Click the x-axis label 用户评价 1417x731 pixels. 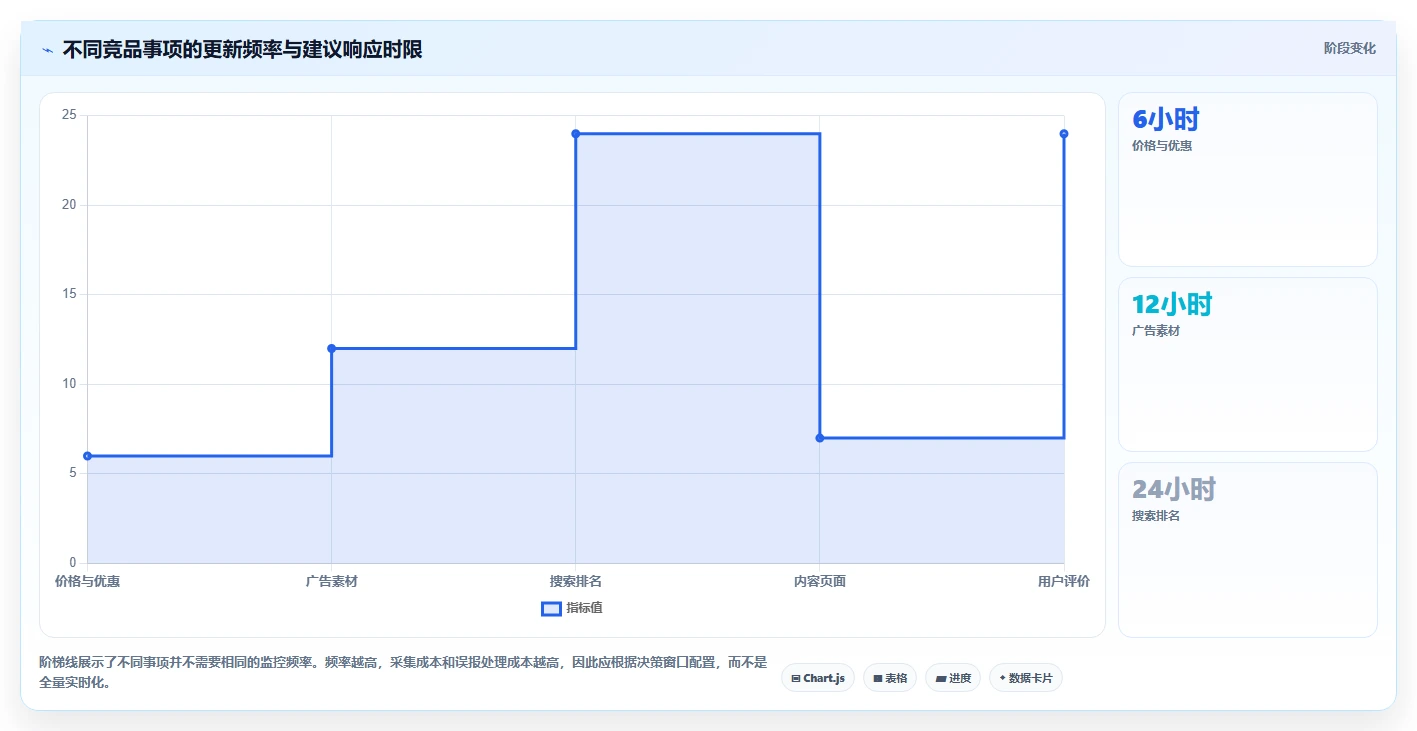coord(1064,581)
